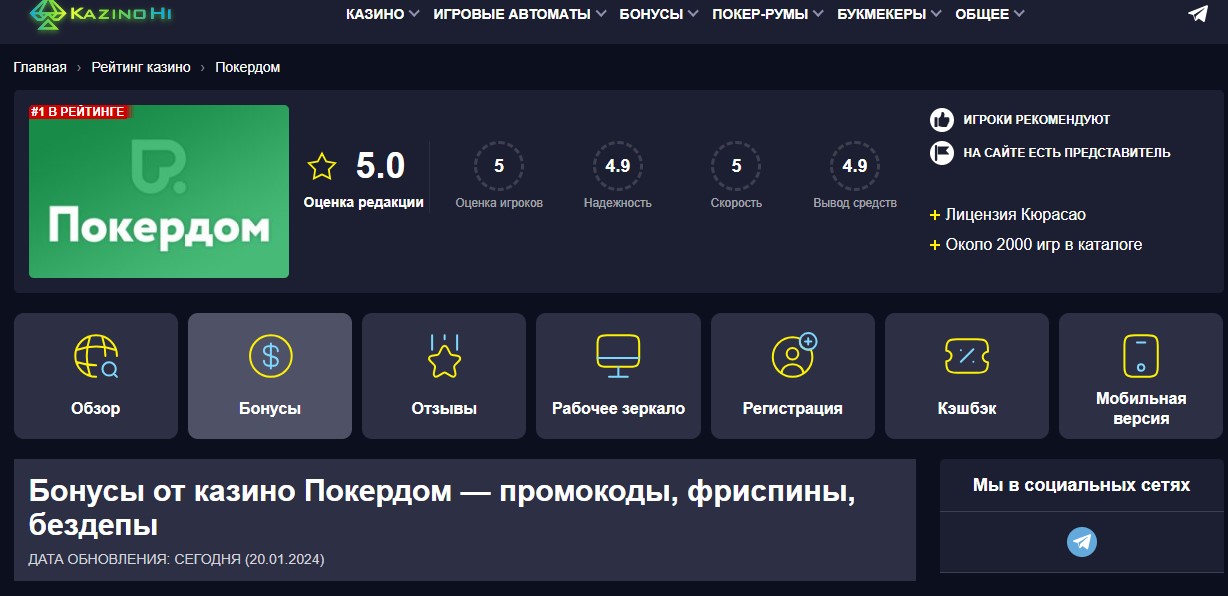Viewport: 1228px width, 596px height.
Task: Click the dollar coin icon on the Бонусы tile
Action: click(x=270, y=356)
